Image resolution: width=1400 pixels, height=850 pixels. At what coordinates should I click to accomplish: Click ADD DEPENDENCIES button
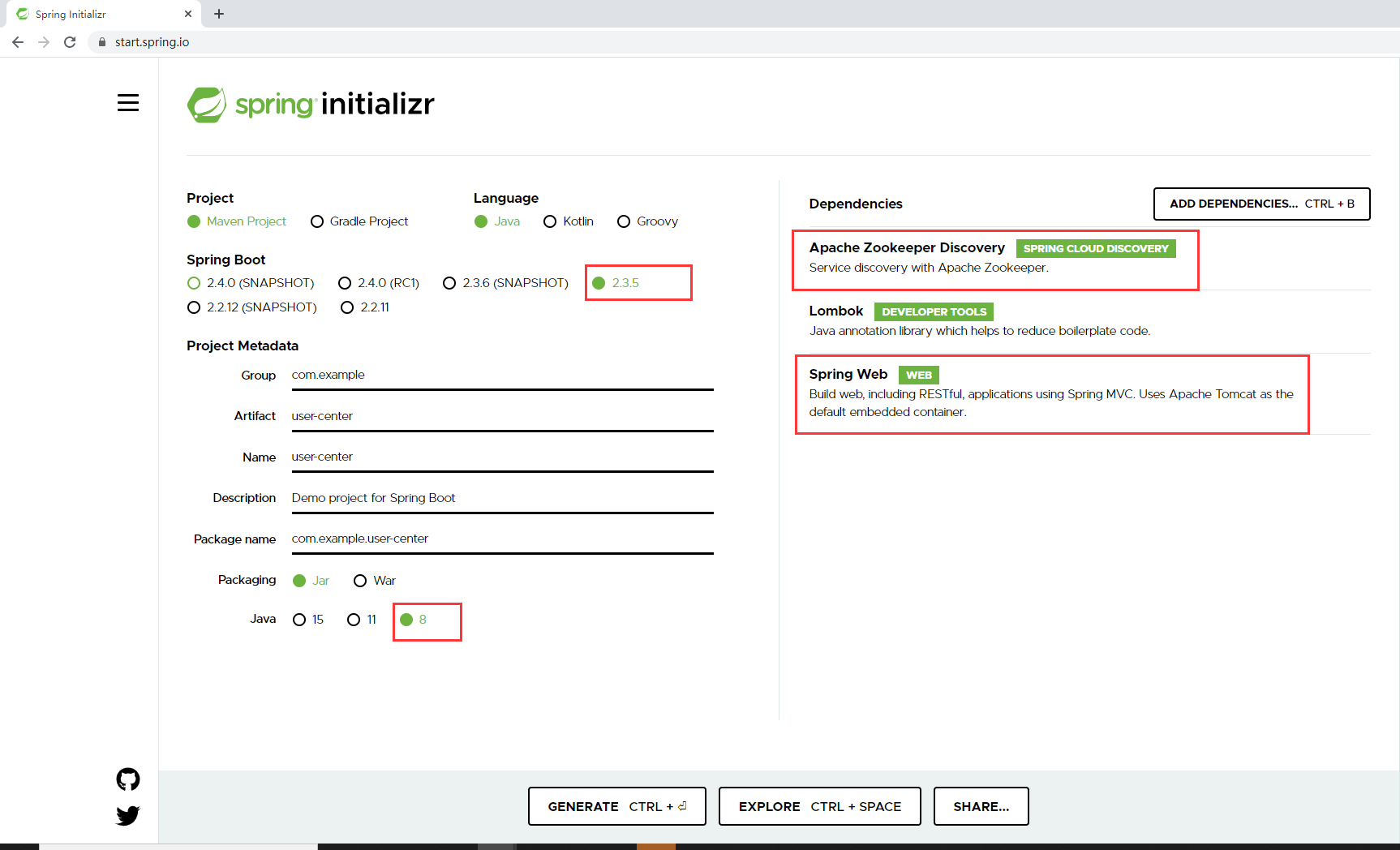[x=1261, y=204]
